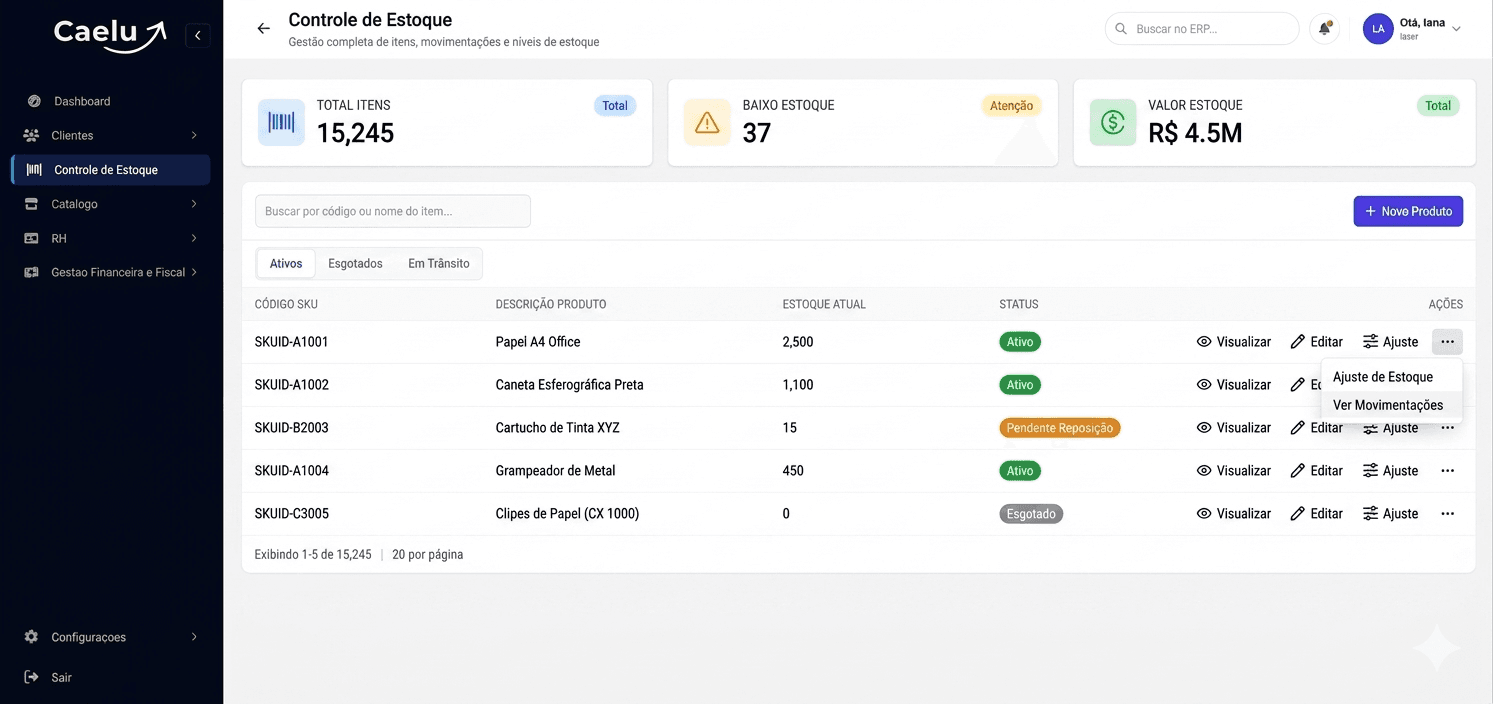Open more options for Clipes de Papel
The height and width of the screenshot is (704, 1493).
pyautogui.click(x=1447, y=514)
